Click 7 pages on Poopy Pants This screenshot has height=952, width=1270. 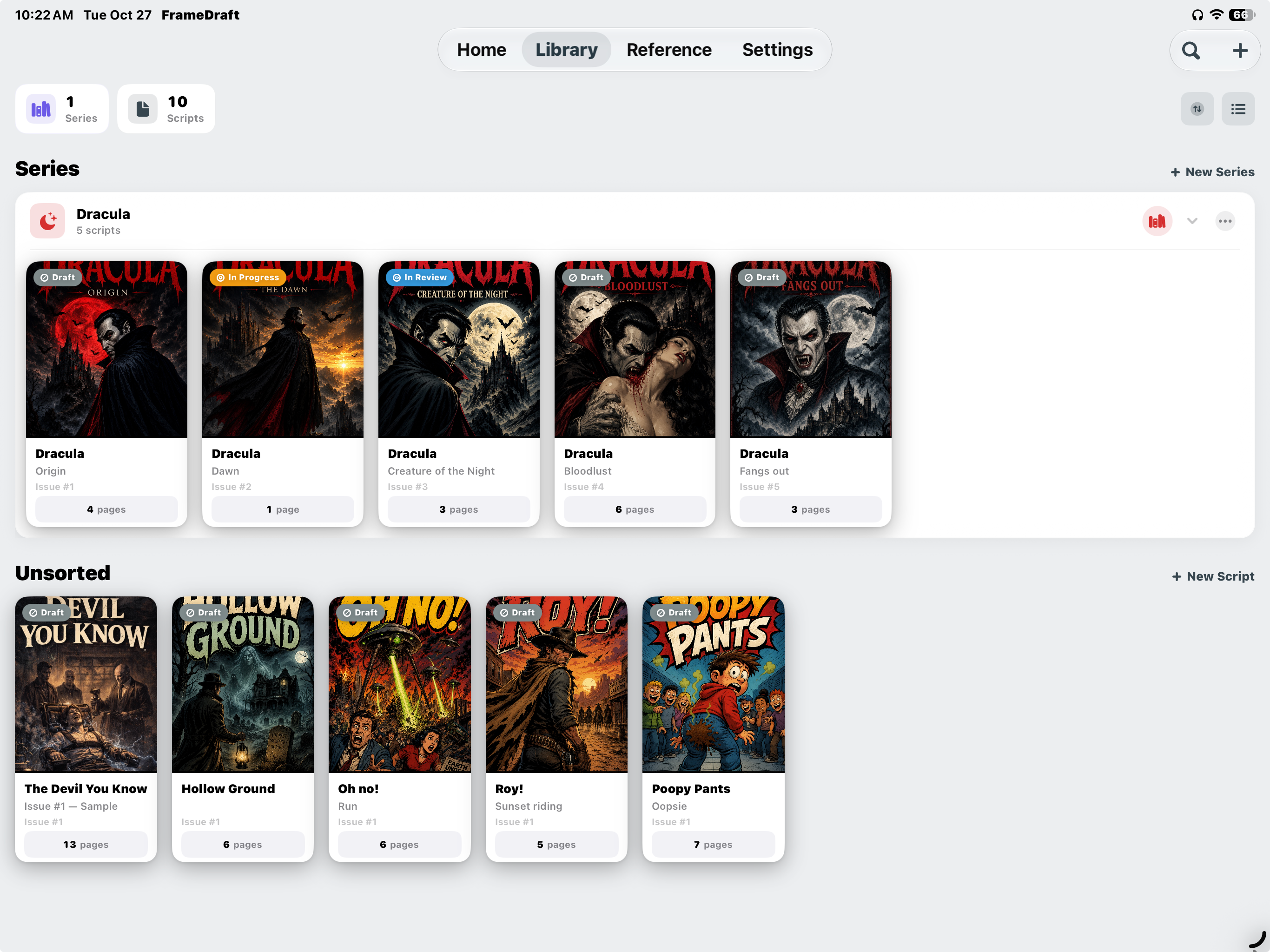713,845
